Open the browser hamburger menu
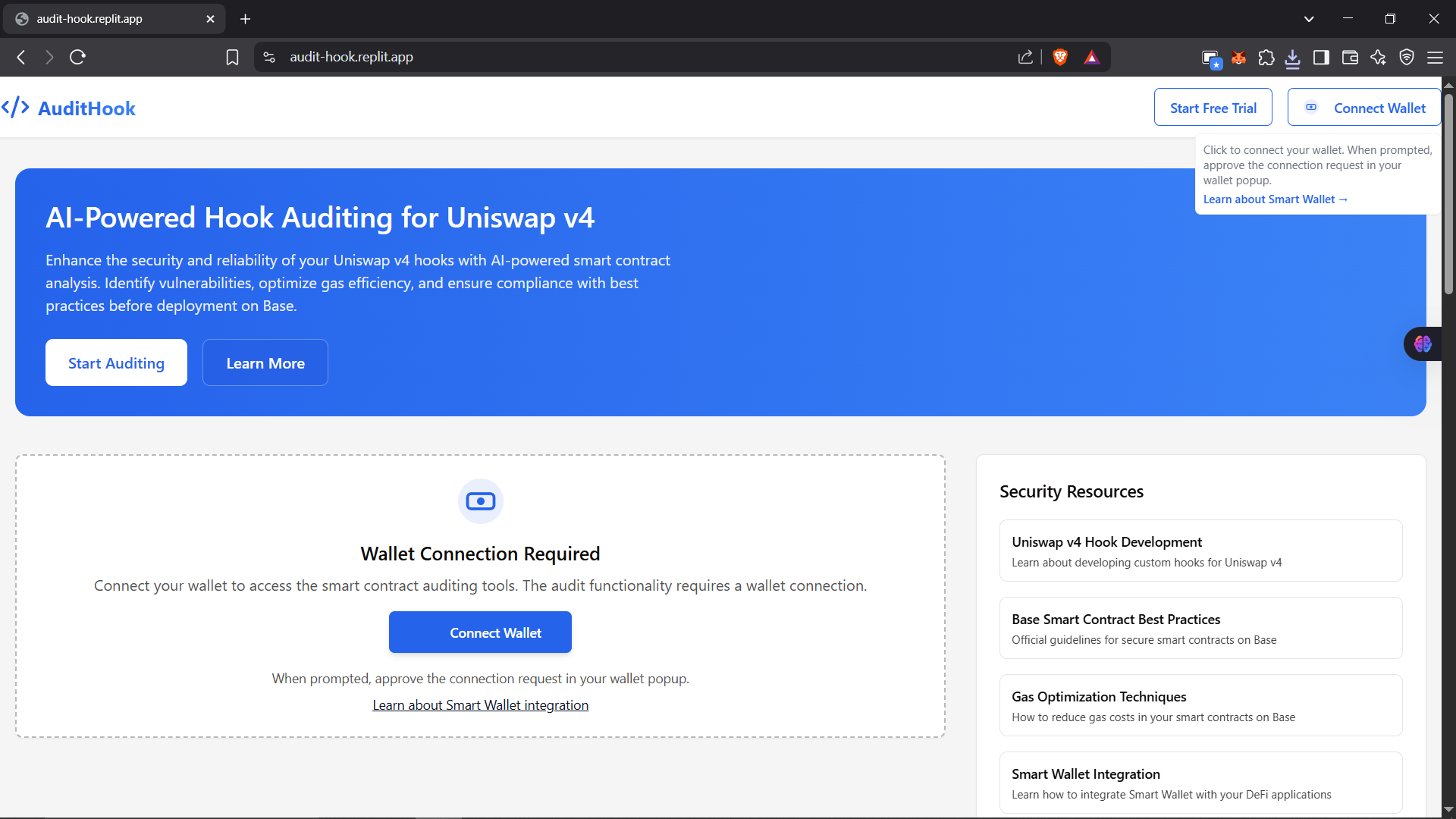This screenshot has height=819, width=1456. [1435, 58]
